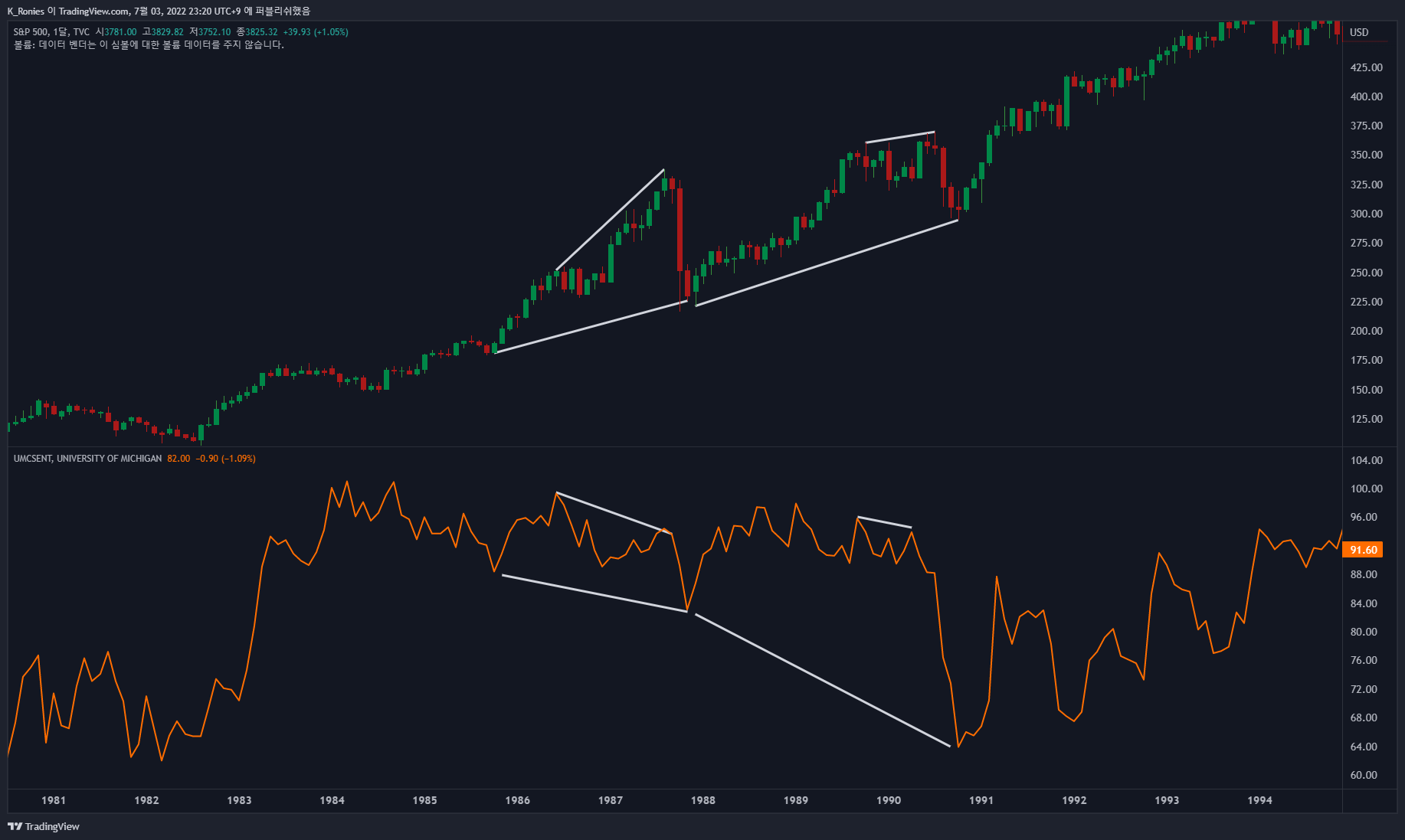Click the 3781.00 open value in the legend
This screenshot has width=1405, height=840.
tap(121, 32)
